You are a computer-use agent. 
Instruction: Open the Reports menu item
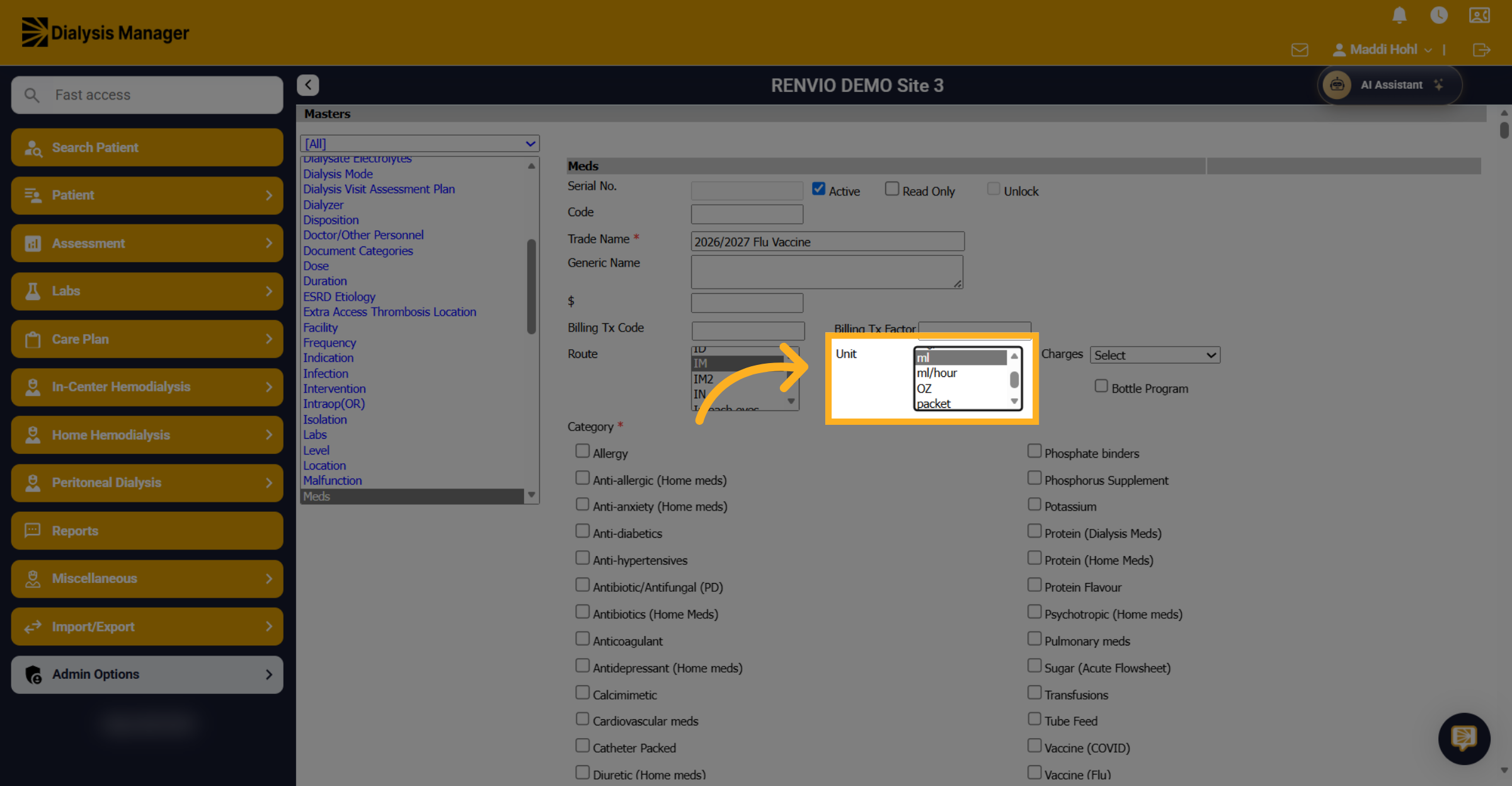pyautogui.click(x=147, y=531)
